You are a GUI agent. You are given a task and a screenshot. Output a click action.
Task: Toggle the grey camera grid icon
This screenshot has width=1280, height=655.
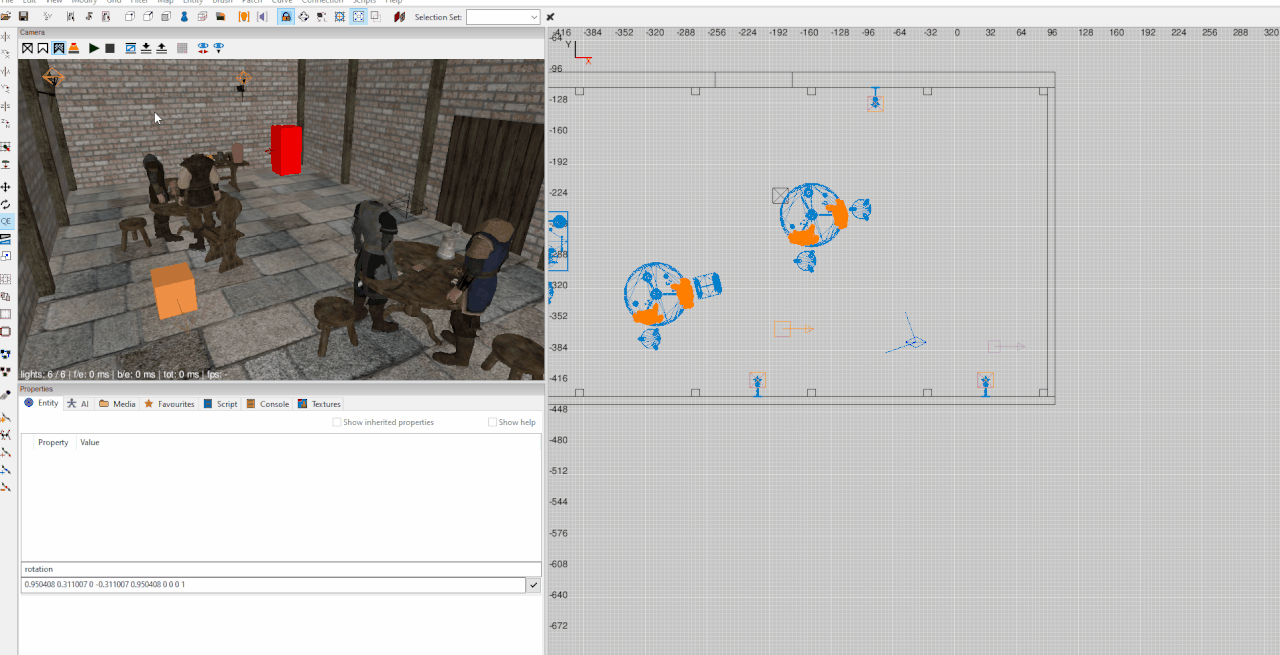click(182, 48)
